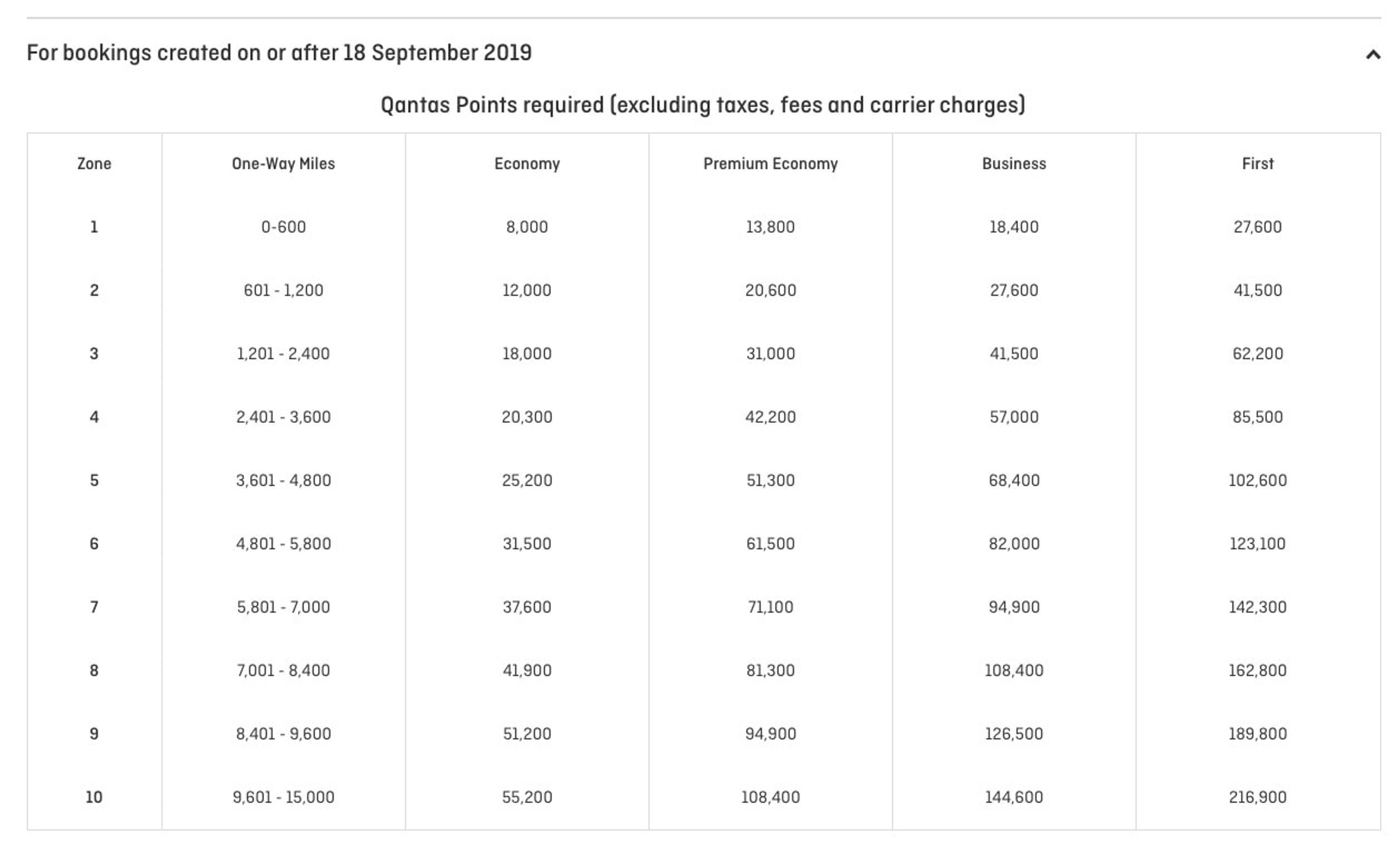Click the 18 September 2019 bookings heading

click(279, 53)
